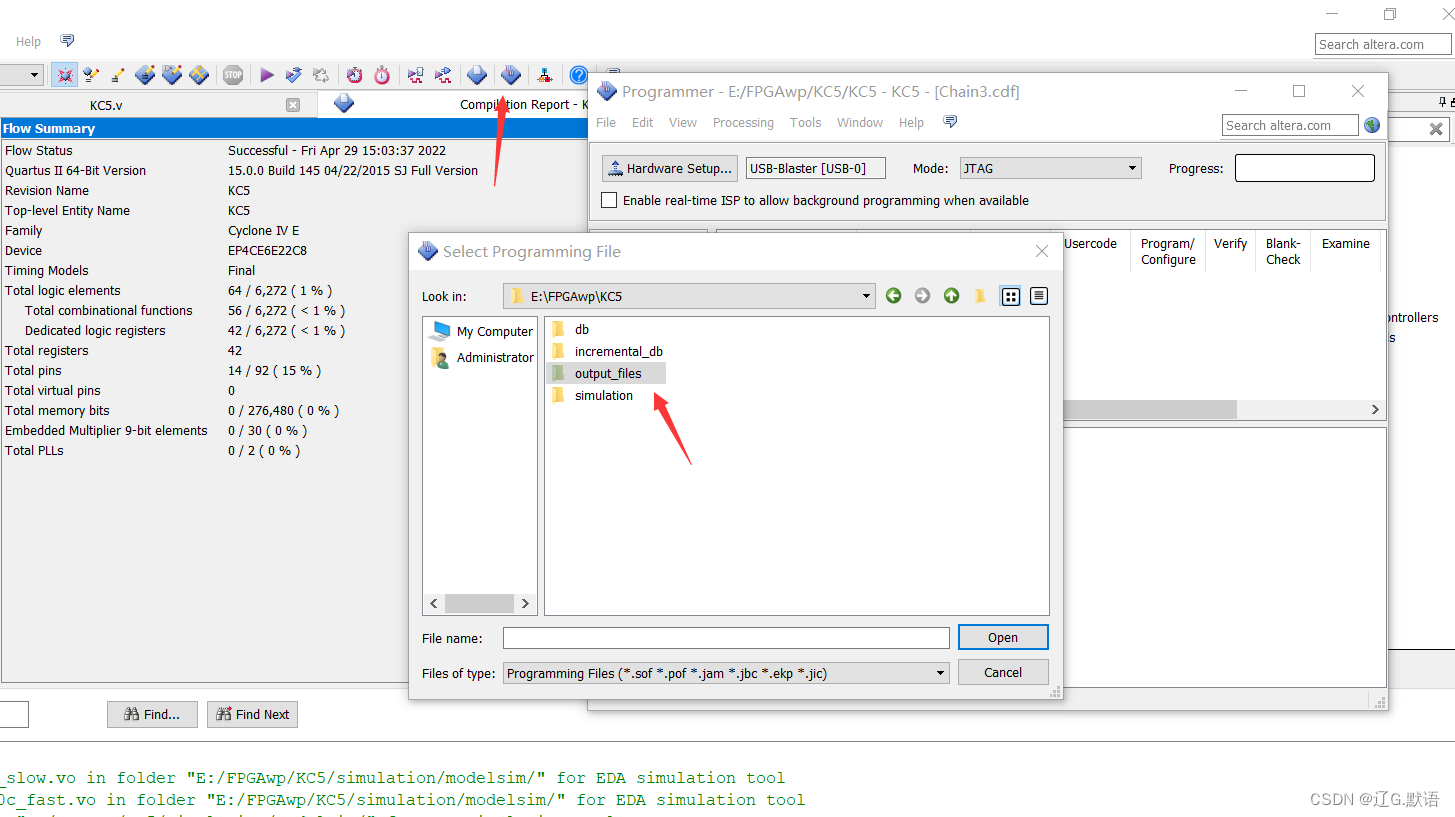This screenshot has height=817, width=1455.
Task: Expand the Look in path dropdown
Action: tap(867, 296)
